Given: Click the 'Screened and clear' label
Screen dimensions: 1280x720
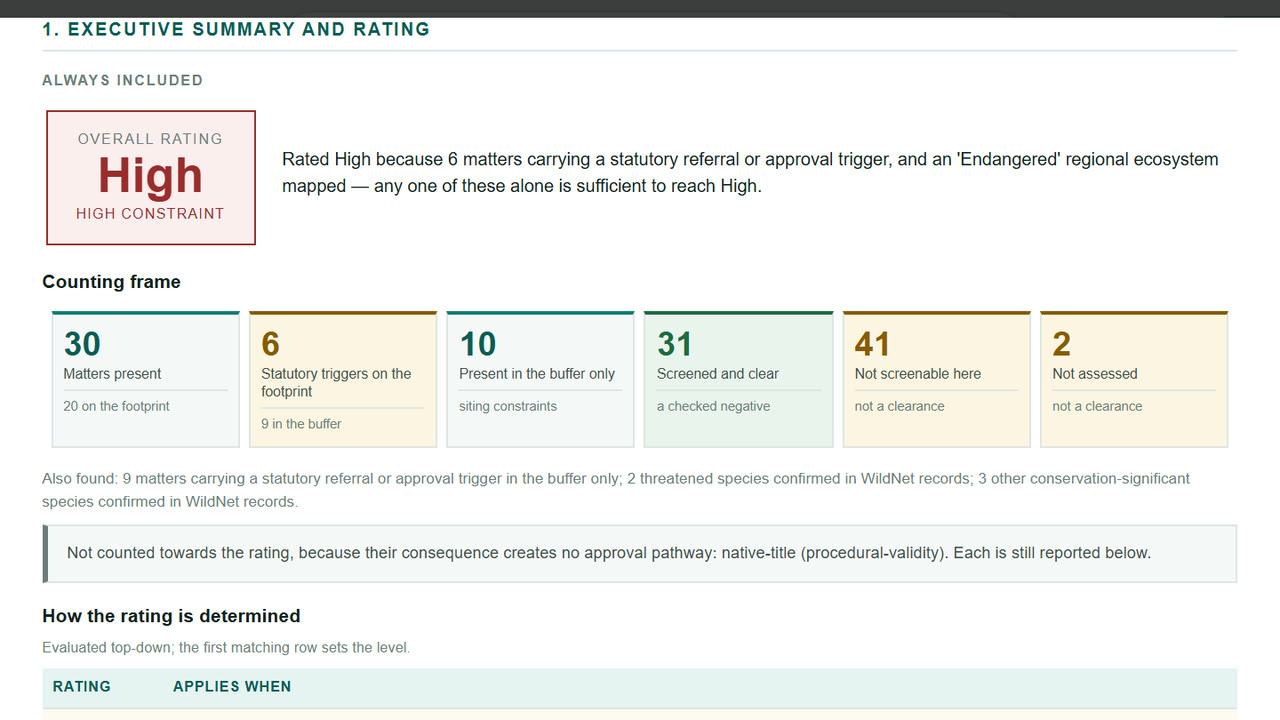Looking at the screenshot, I should click(x=718, y=374).
